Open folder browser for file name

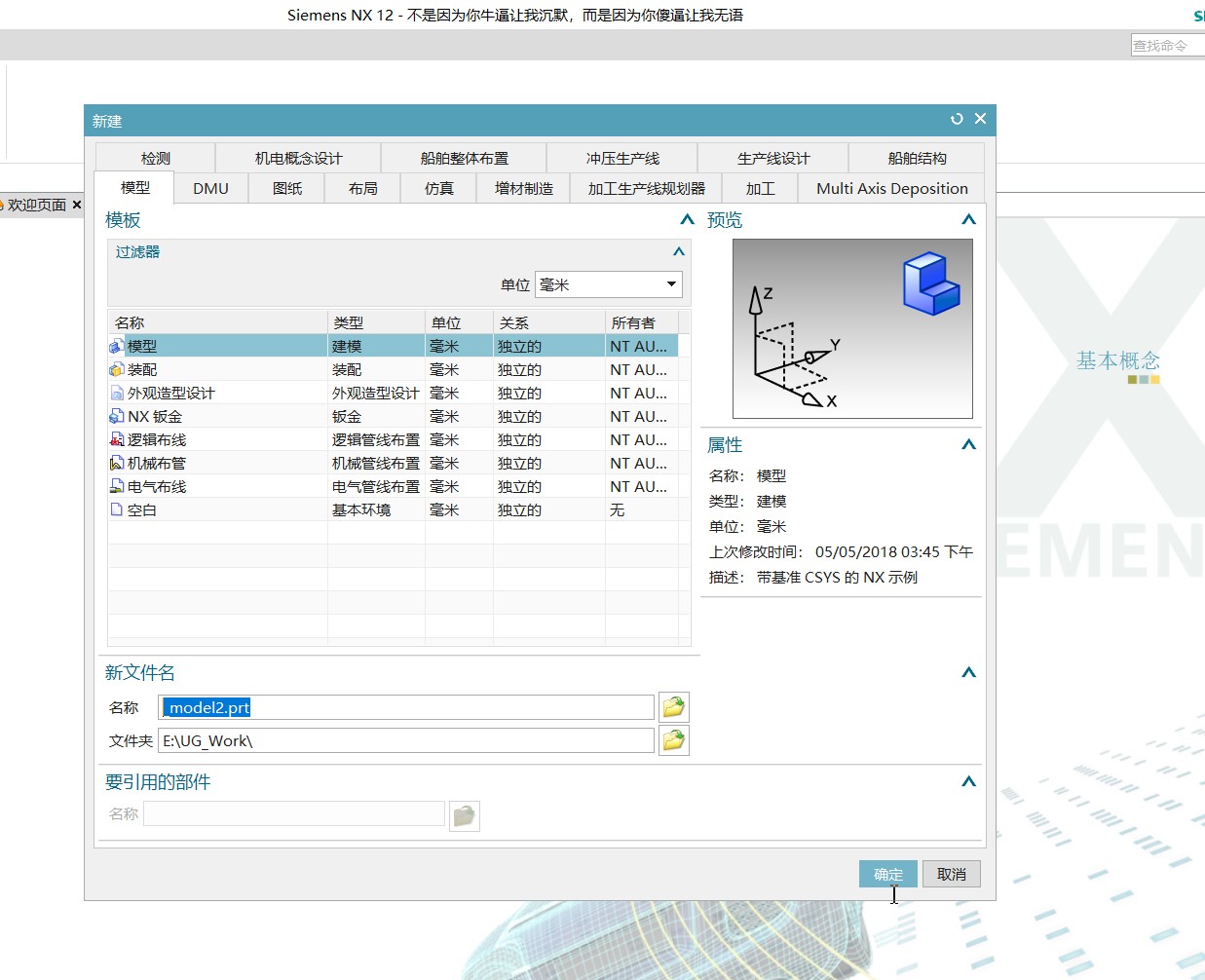(673, 707)
